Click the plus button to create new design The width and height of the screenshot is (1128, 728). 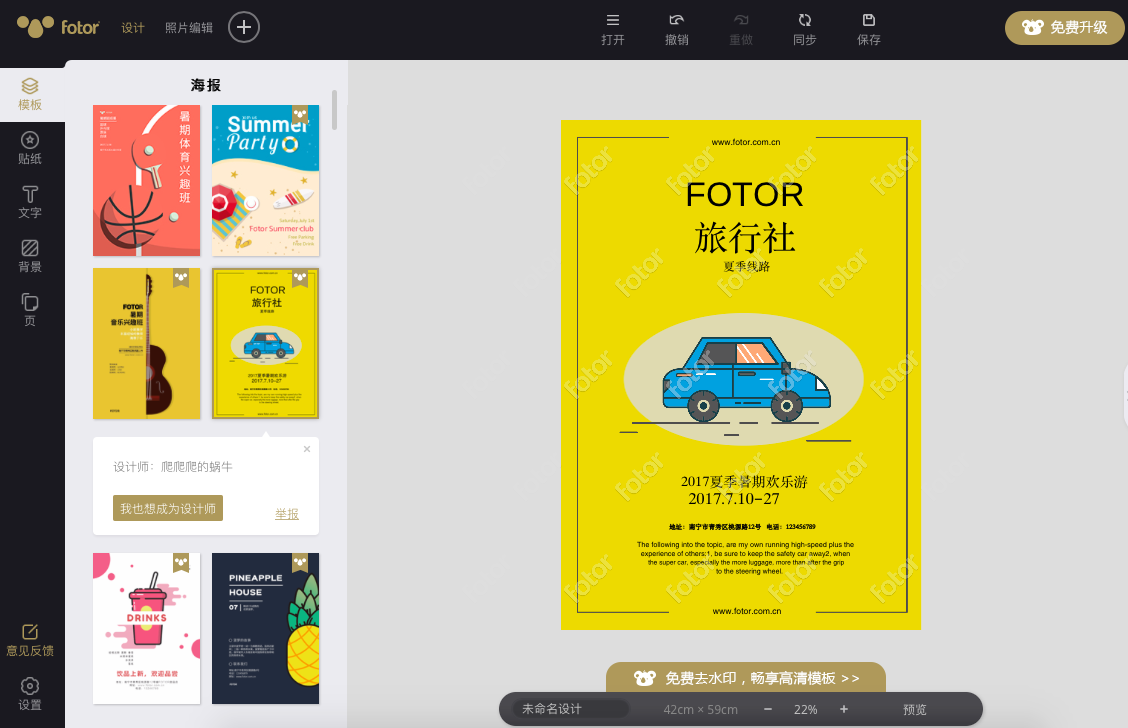(x=244, y=27)
